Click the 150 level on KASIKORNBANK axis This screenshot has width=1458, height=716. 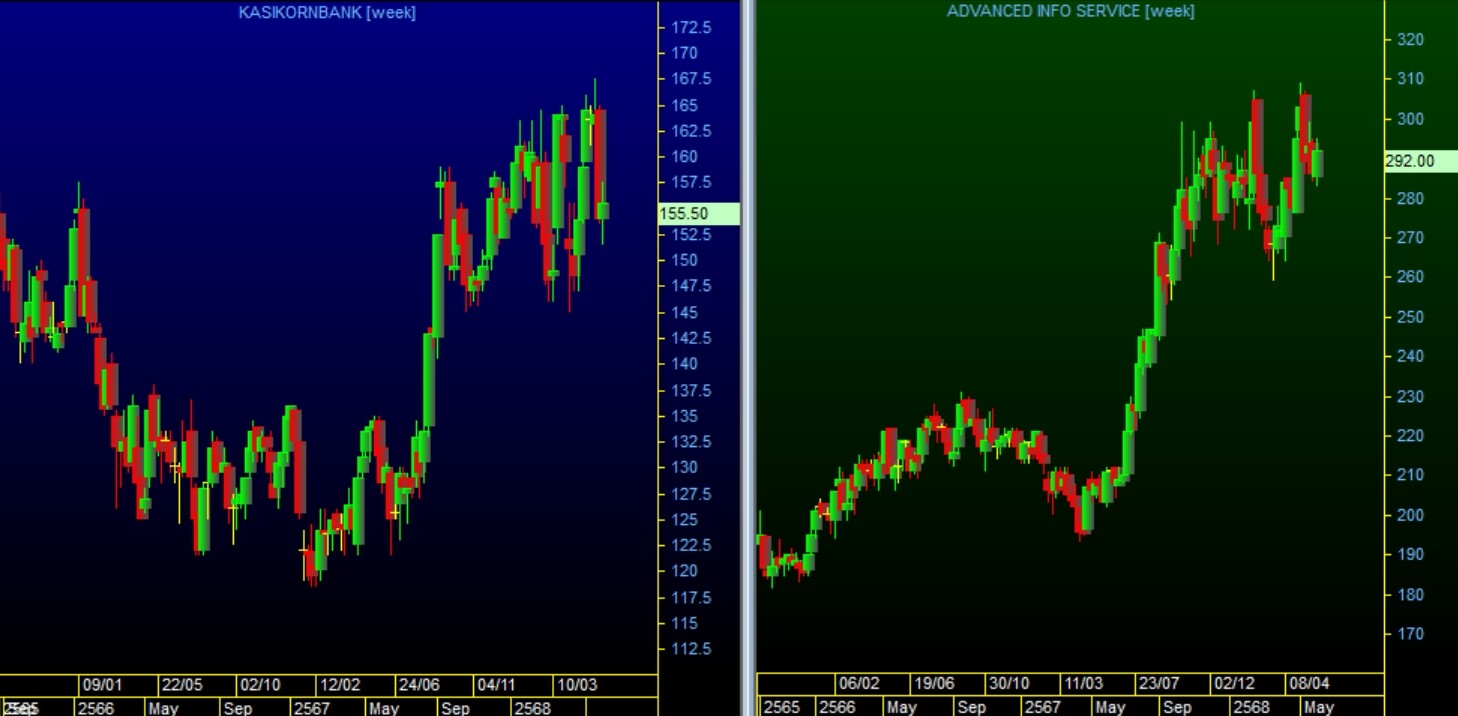click(685, 260)
